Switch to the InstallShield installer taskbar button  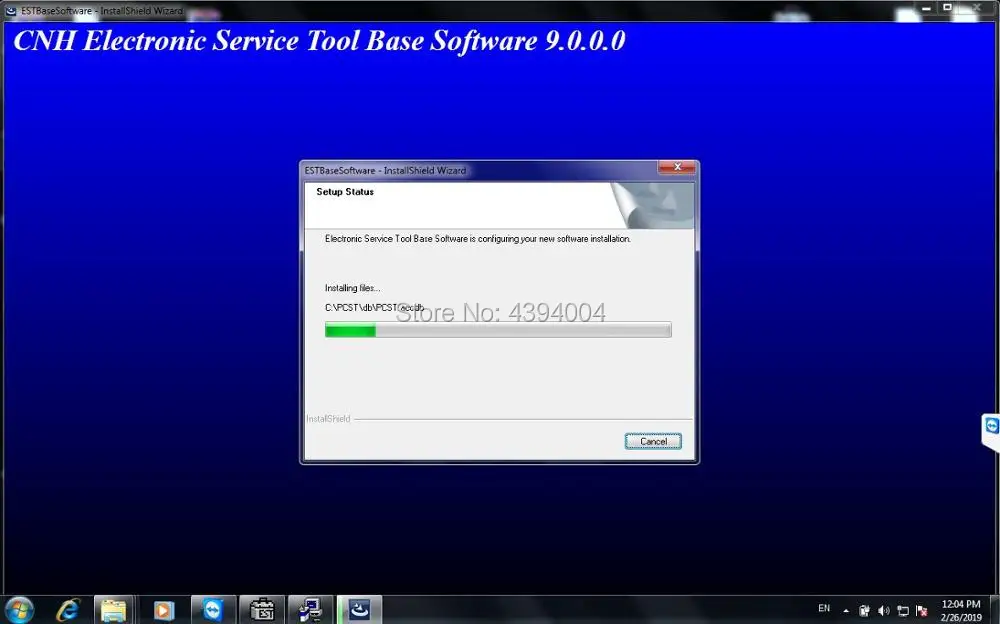point(360,610)
